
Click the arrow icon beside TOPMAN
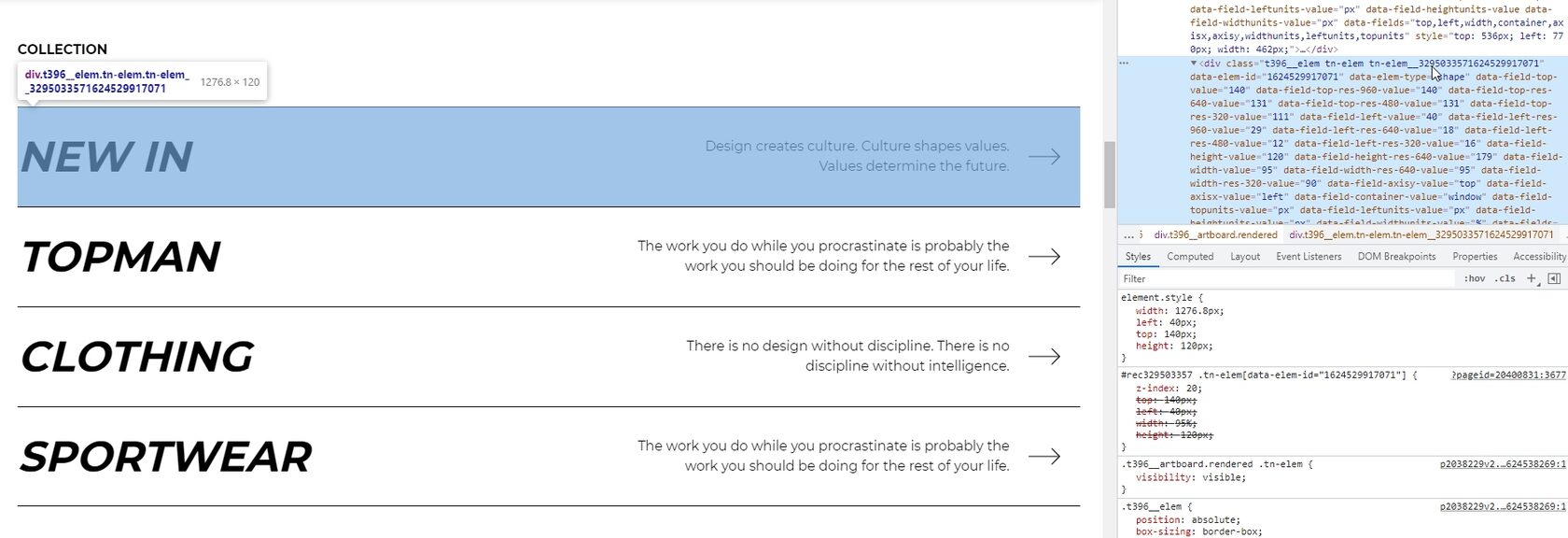tap(1044, 257)
